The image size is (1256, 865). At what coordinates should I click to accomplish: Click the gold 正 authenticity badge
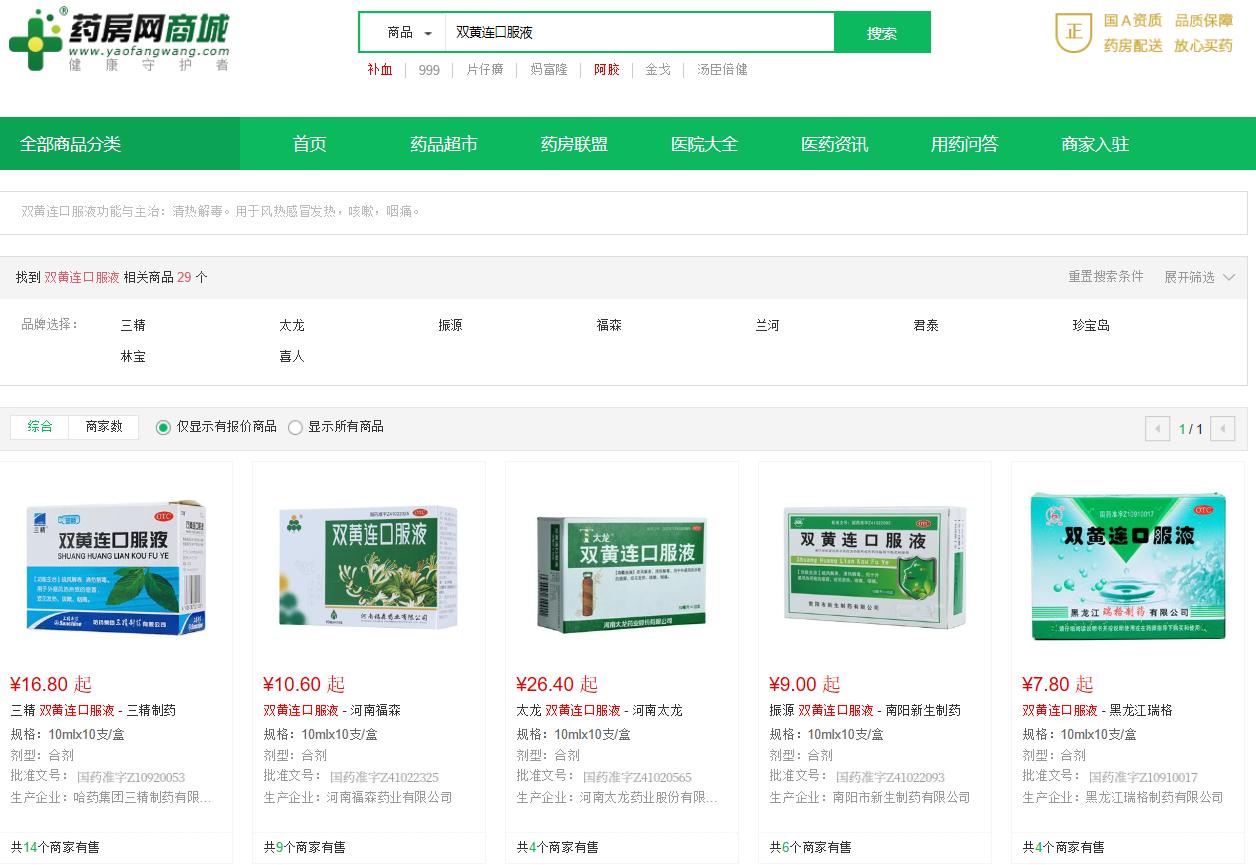point(1072,32)
